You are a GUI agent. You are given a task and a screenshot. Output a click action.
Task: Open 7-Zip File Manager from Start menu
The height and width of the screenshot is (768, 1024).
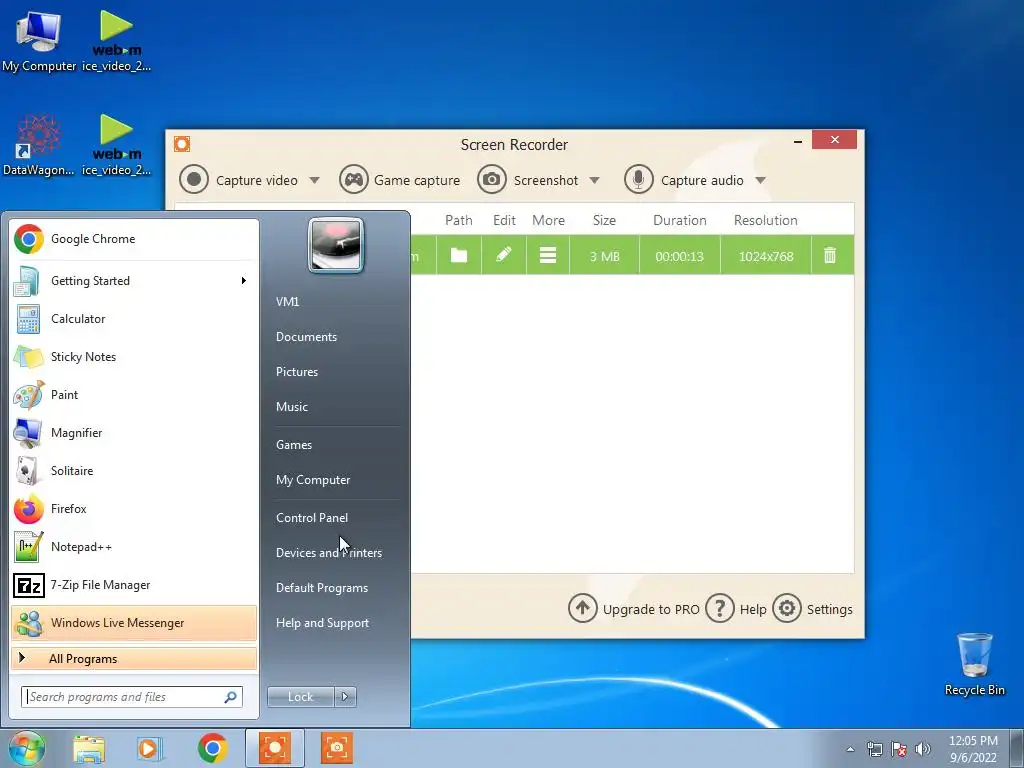(x=134, y=584)
